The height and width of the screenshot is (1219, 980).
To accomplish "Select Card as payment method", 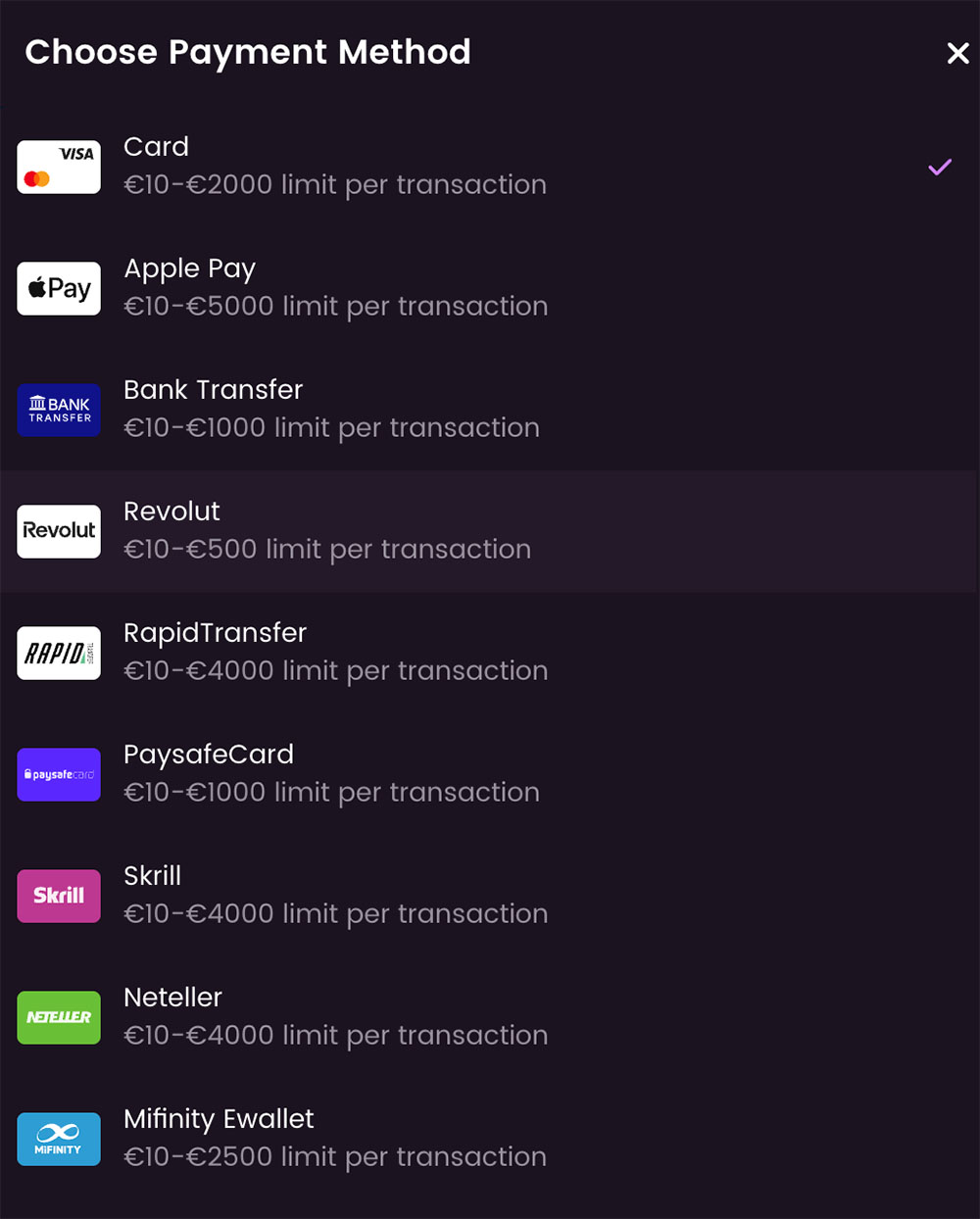I will [x=156, y=147].
